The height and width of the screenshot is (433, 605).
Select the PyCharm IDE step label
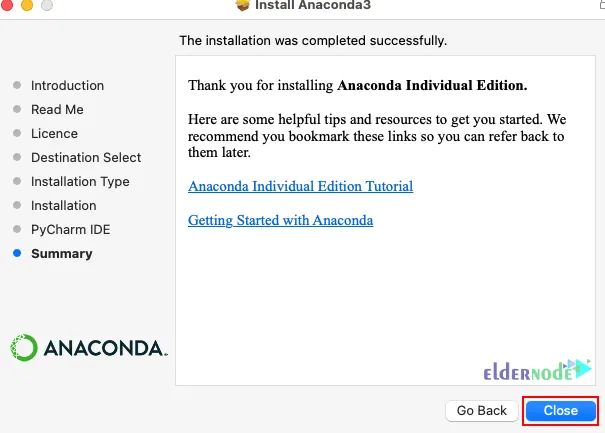point(71,230)
